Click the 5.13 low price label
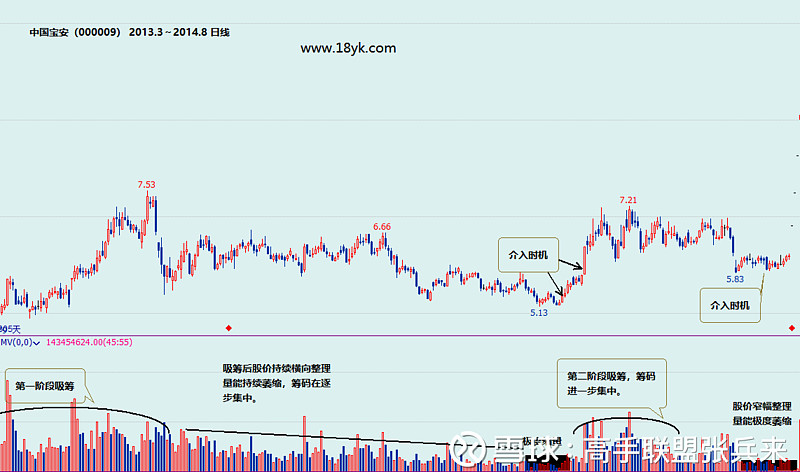 point(539,313)
